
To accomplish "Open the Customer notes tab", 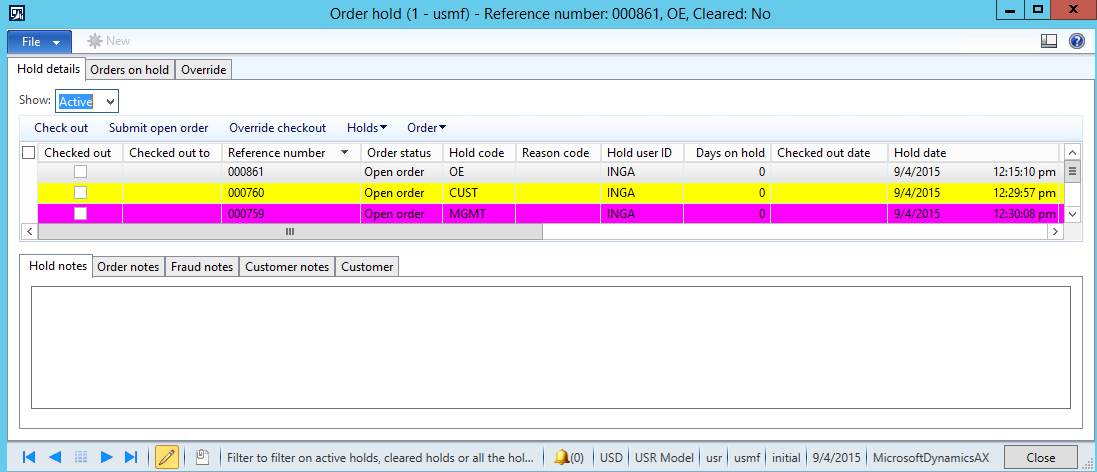I will [288, 266].
